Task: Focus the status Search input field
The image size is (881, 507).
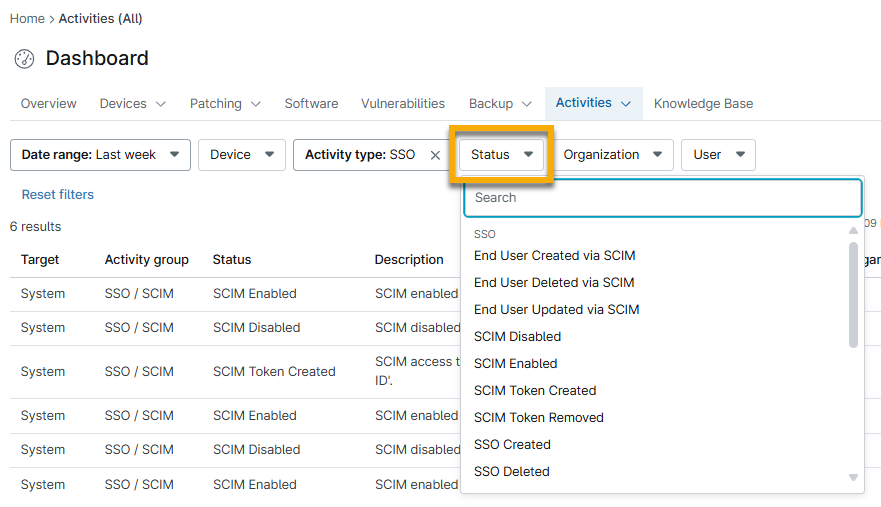Action: tap(662, 198)
